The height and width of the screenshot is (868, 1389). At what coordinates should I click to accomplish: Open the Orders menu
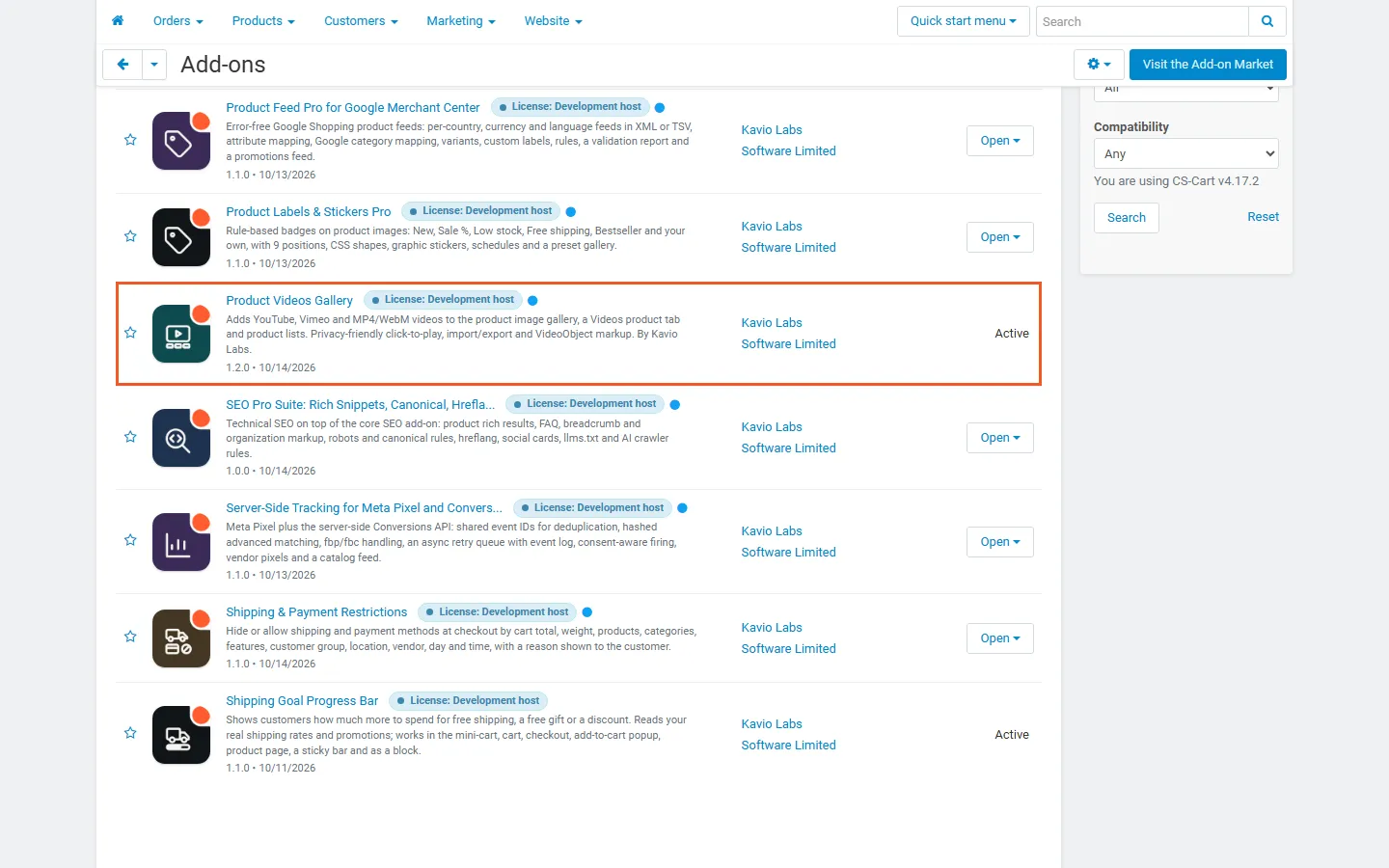[178, 21]
